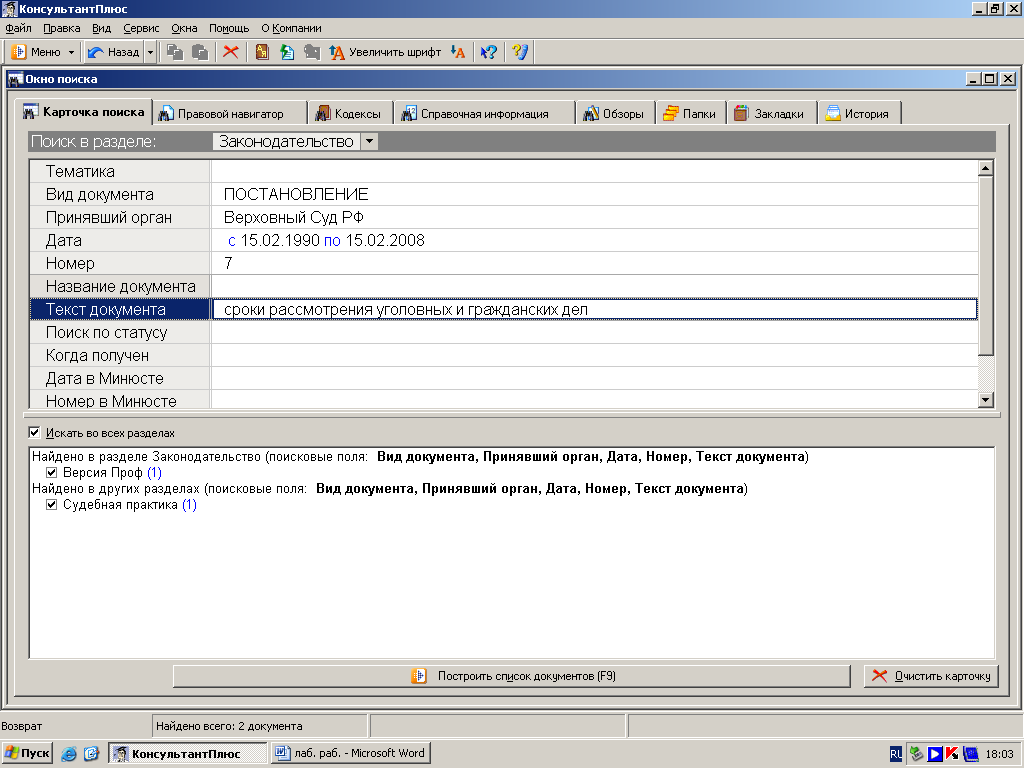Screen dimensions: 1024x768
Task: Click the Kaspersky K icon in system tray
Action: 952,754
